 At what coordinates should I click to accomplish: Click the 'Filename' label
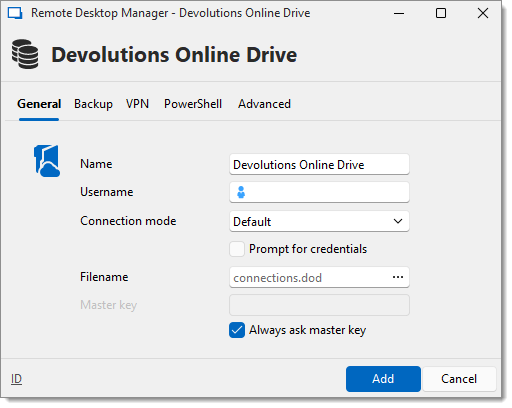coord(104,277)
